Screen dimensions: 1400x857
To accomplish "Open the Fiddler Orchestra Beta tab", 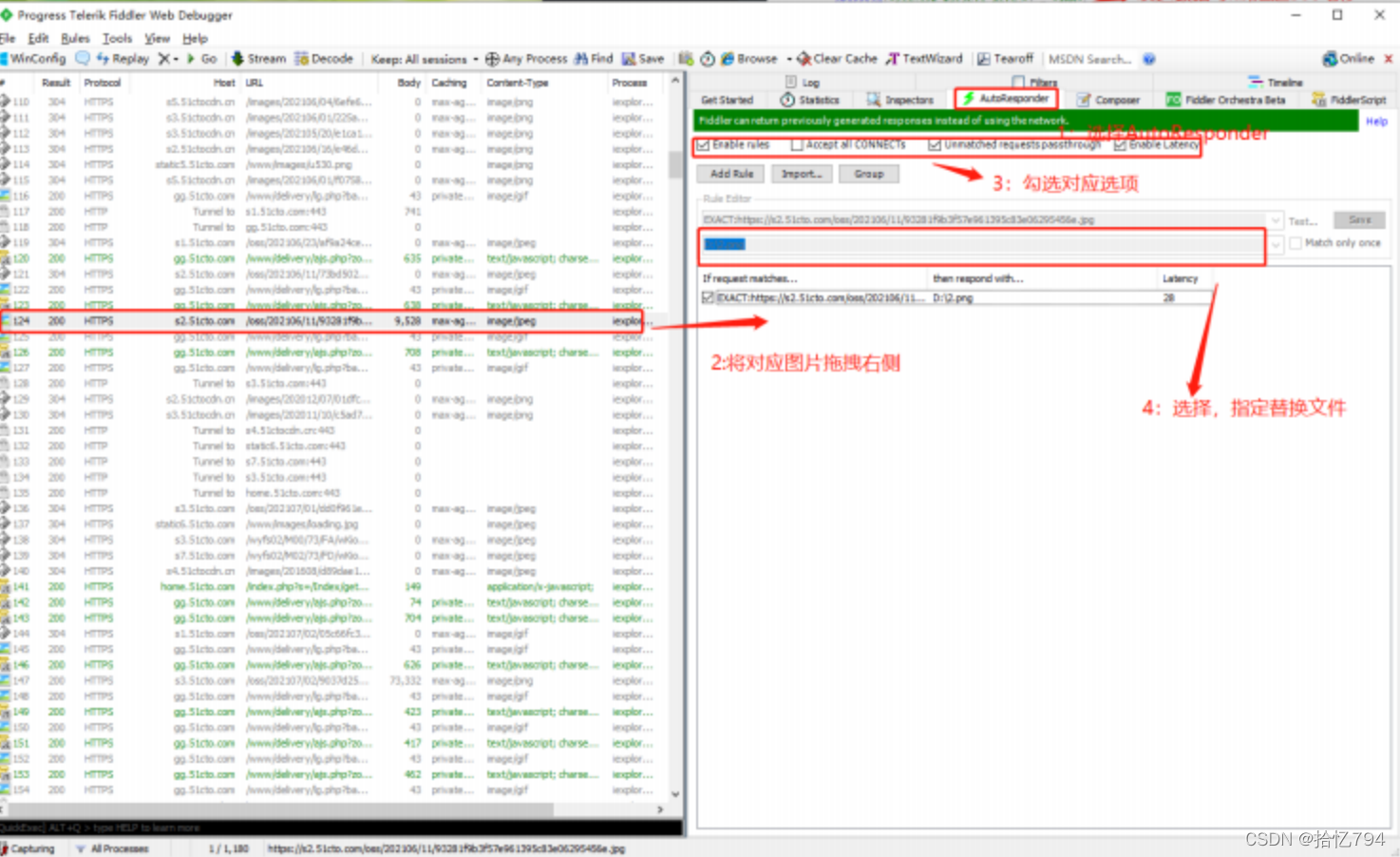I will [1226, 100].
